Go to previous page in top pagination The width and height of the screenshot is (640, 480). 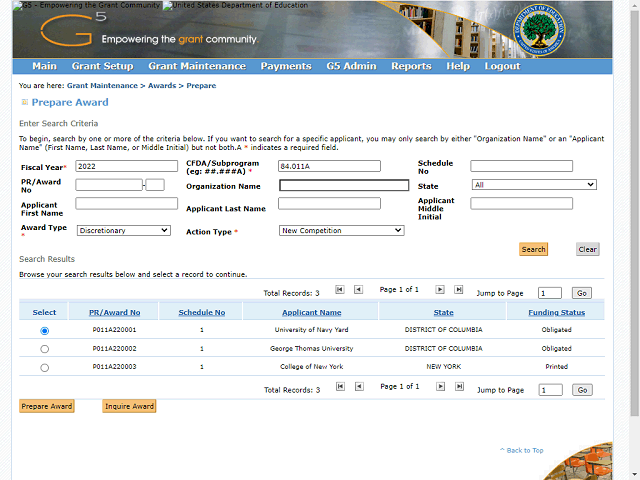358,289
